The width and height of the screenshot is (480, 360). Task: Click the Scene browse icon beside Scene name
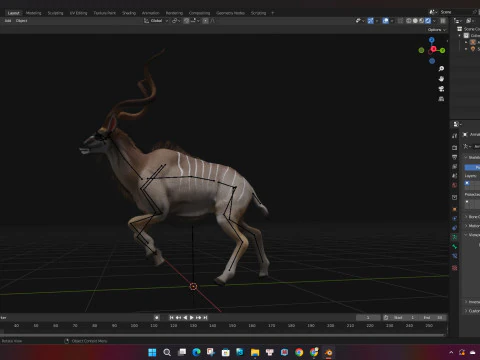coord(433,12)
